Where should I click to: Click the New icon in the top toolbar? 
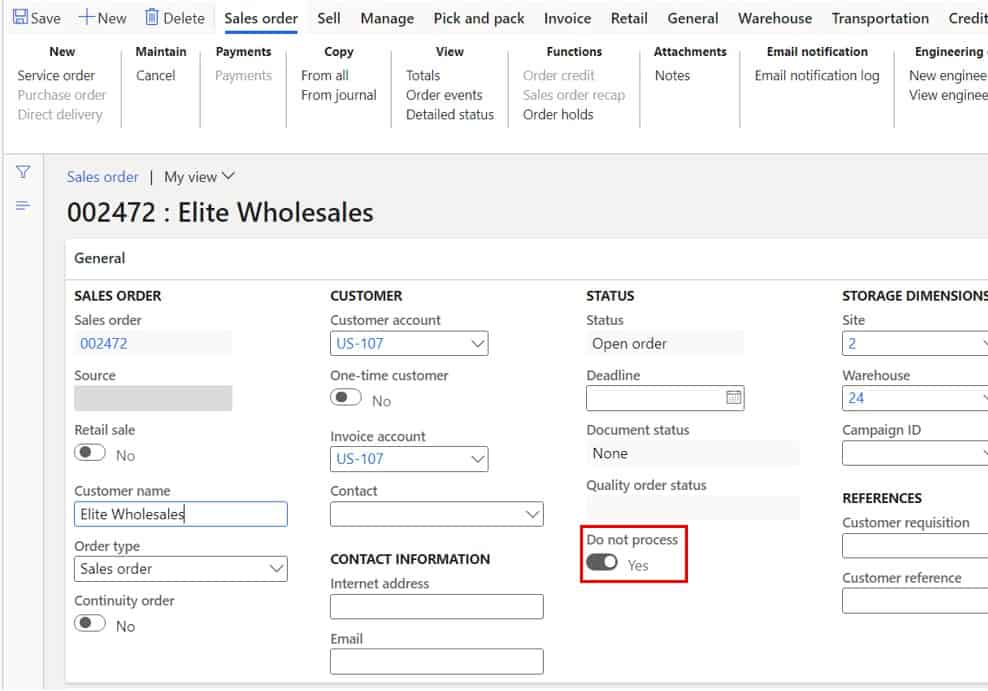click(x=102, y=17)
